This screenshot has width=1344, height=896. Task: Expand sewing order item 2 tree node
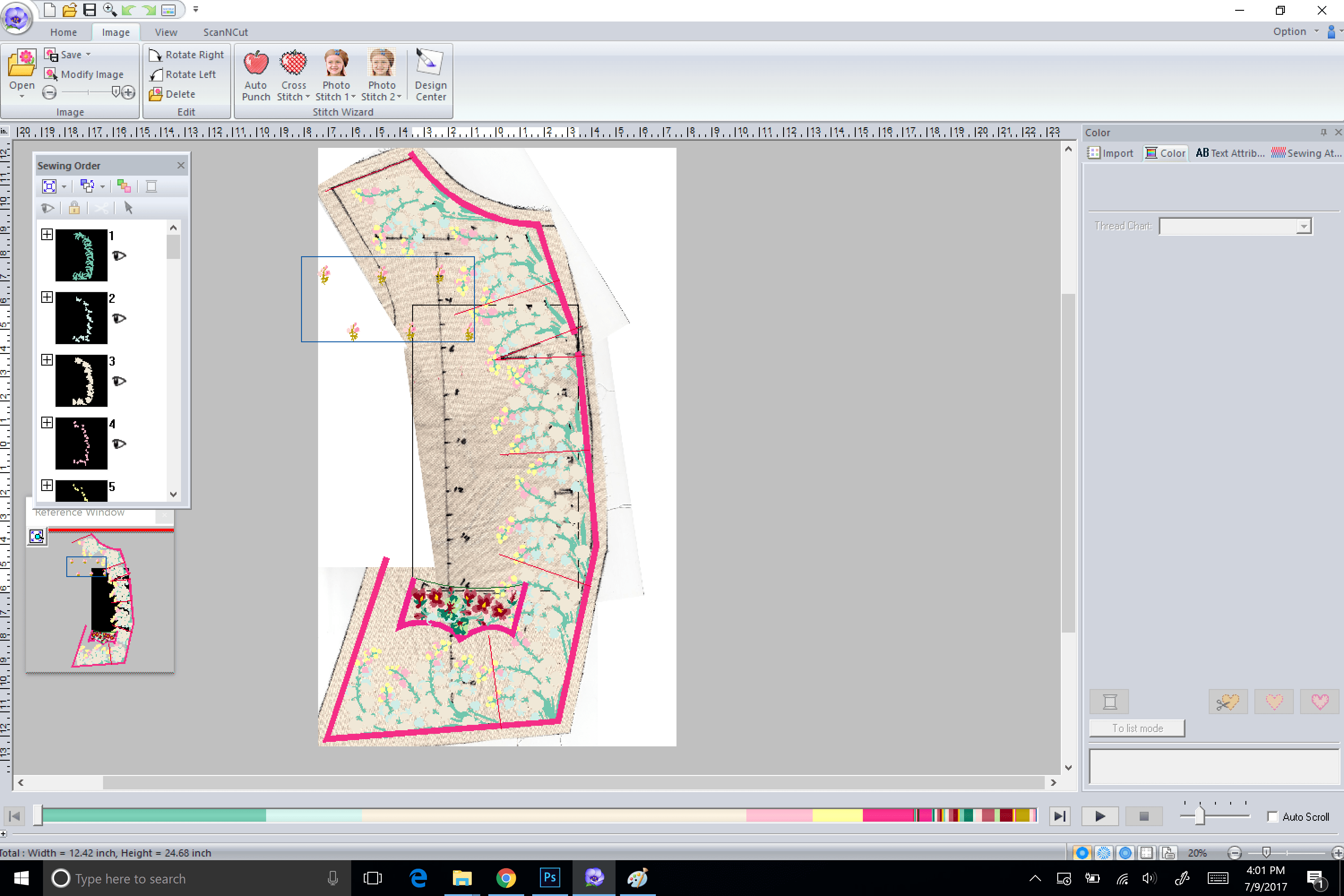pyautogui.click(x=47, y=297)
